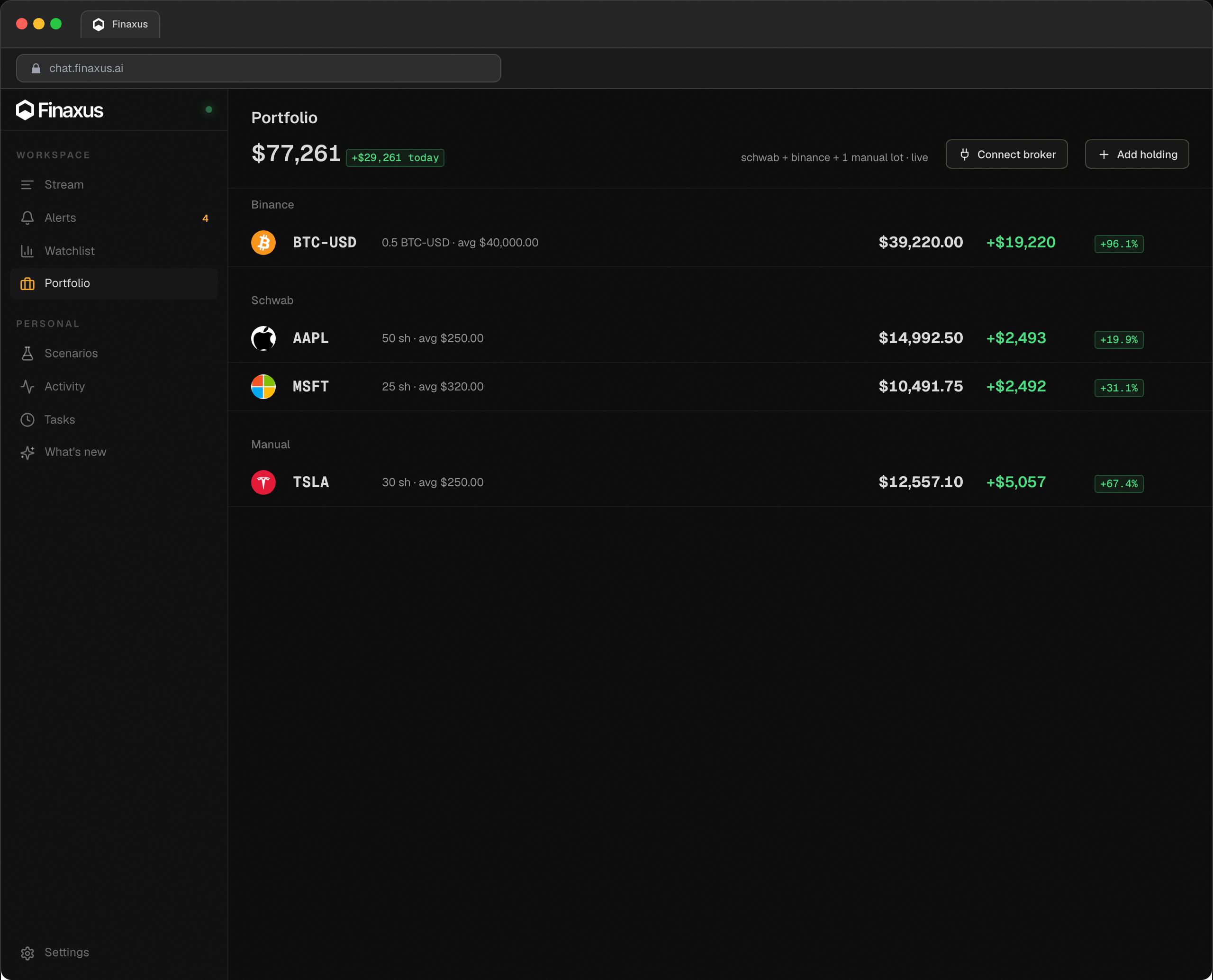Viewport: 1213px width, 980px height.
Task: Select Portfolio in the sidebar
Action: [x=114, y=283]
